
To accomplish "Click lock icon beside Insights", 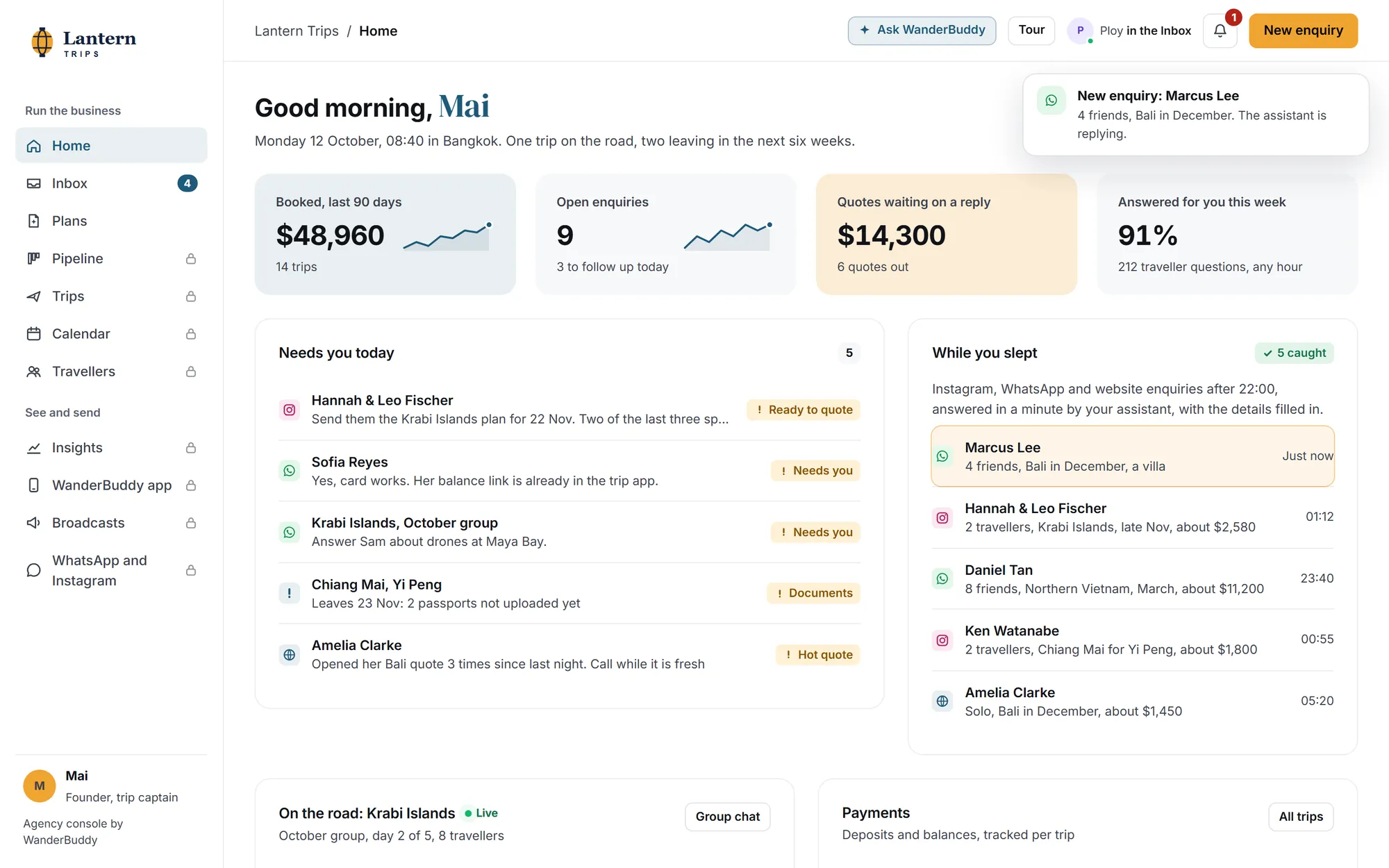I will point(191,448).
